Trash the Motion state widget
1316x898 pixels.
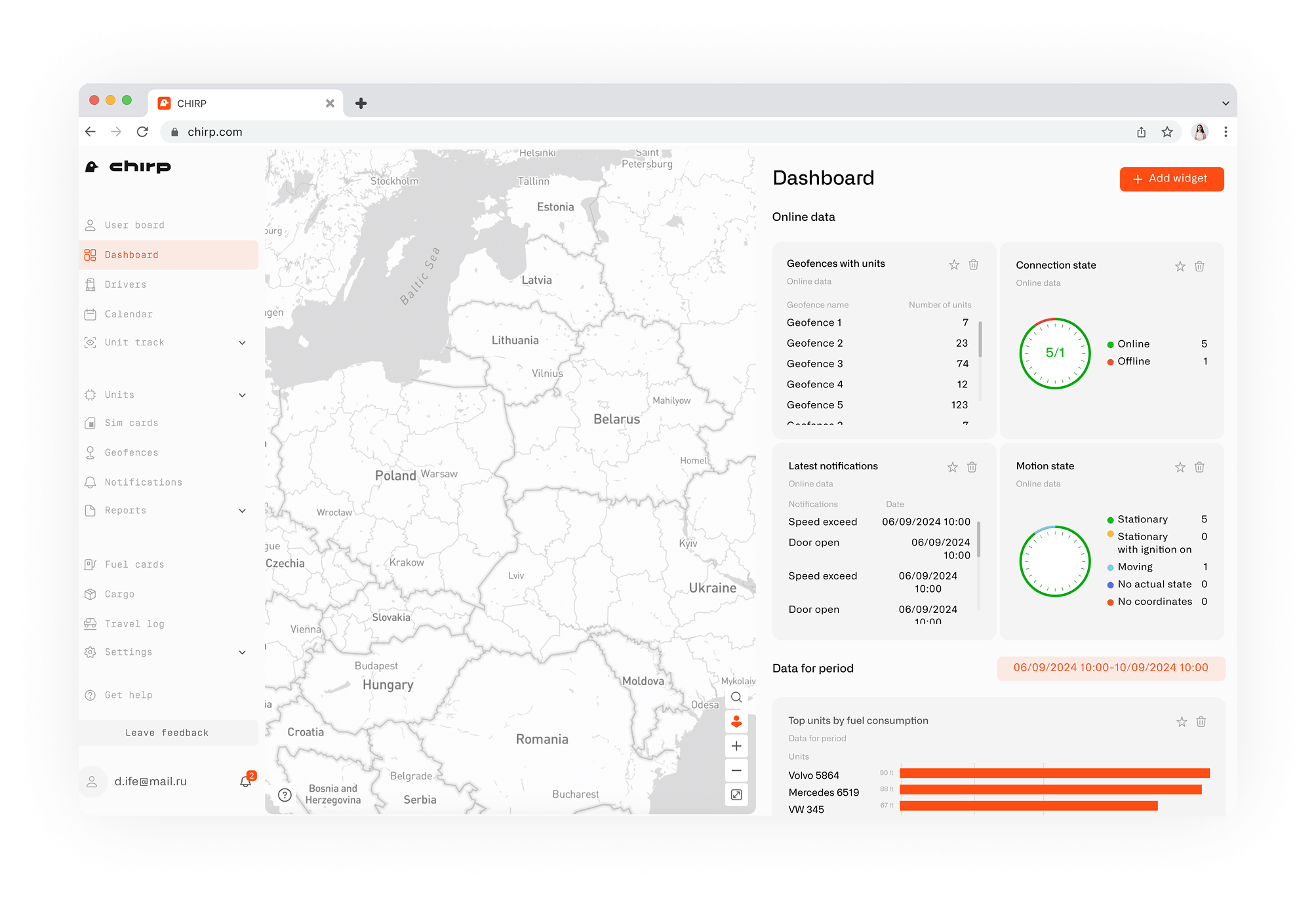tap(1199, 467)
